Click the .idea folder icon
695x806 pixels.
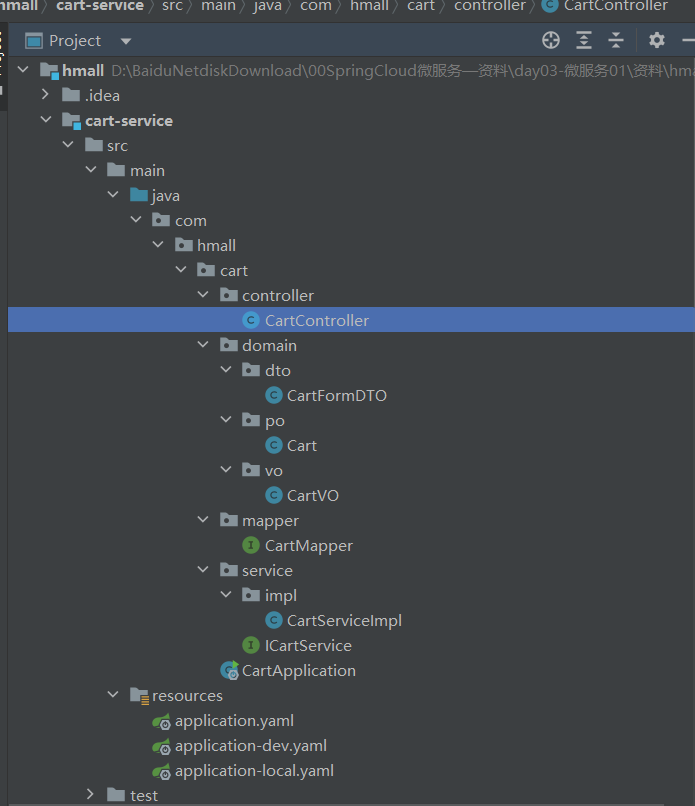71,95
